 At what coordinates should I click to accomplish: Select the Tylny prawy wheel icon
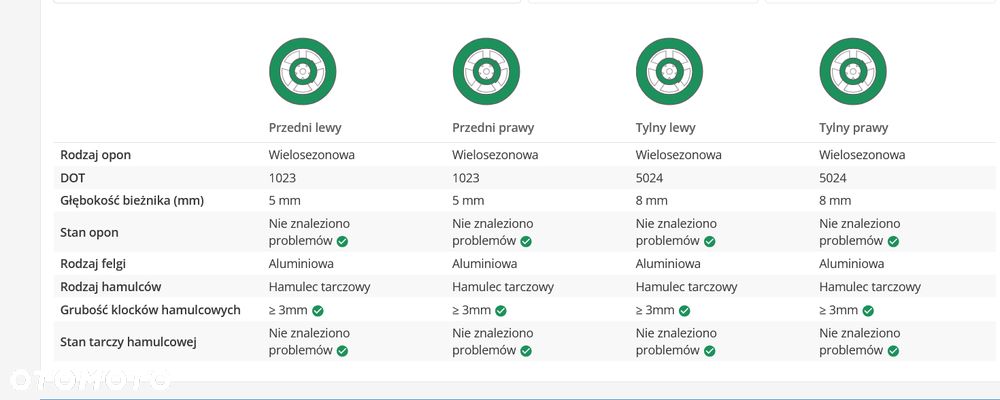pos(852,71)
